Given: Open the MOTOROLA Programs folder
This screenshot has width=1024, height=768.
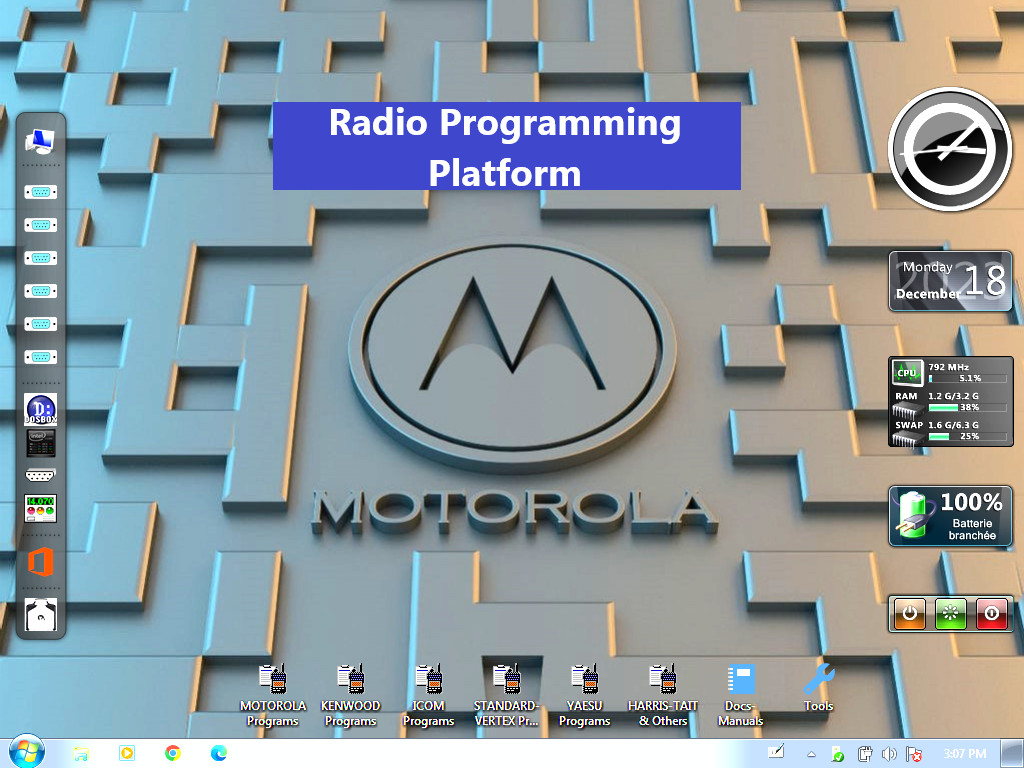Looking at the screenshot, I should click(272, 681).
